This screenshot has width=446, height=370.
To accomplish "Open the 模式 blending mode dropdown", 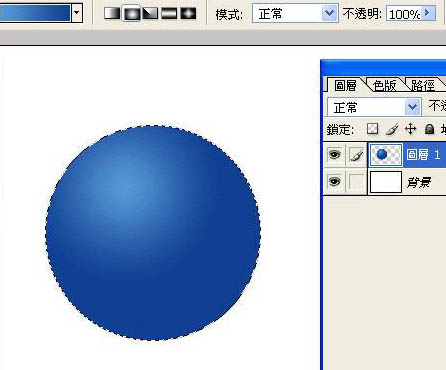I will [x=295, y=13].
